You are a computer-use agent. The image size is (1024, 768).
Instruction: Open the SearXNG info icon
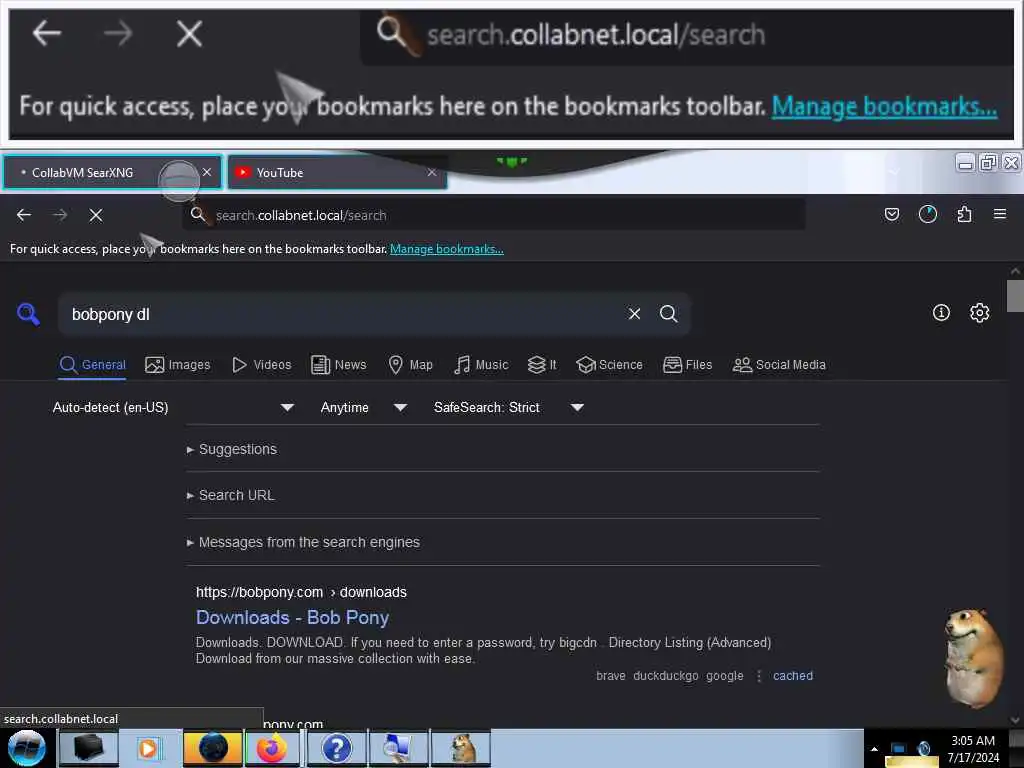pos(941,313)
